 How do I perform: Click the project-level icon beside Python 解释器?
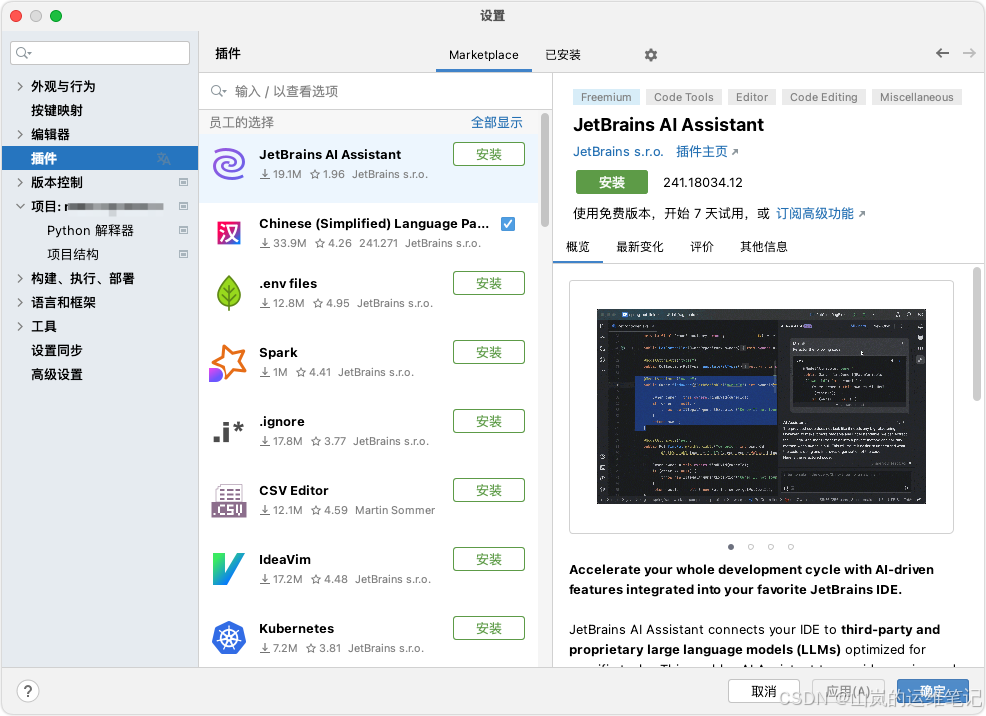[184, 230]
